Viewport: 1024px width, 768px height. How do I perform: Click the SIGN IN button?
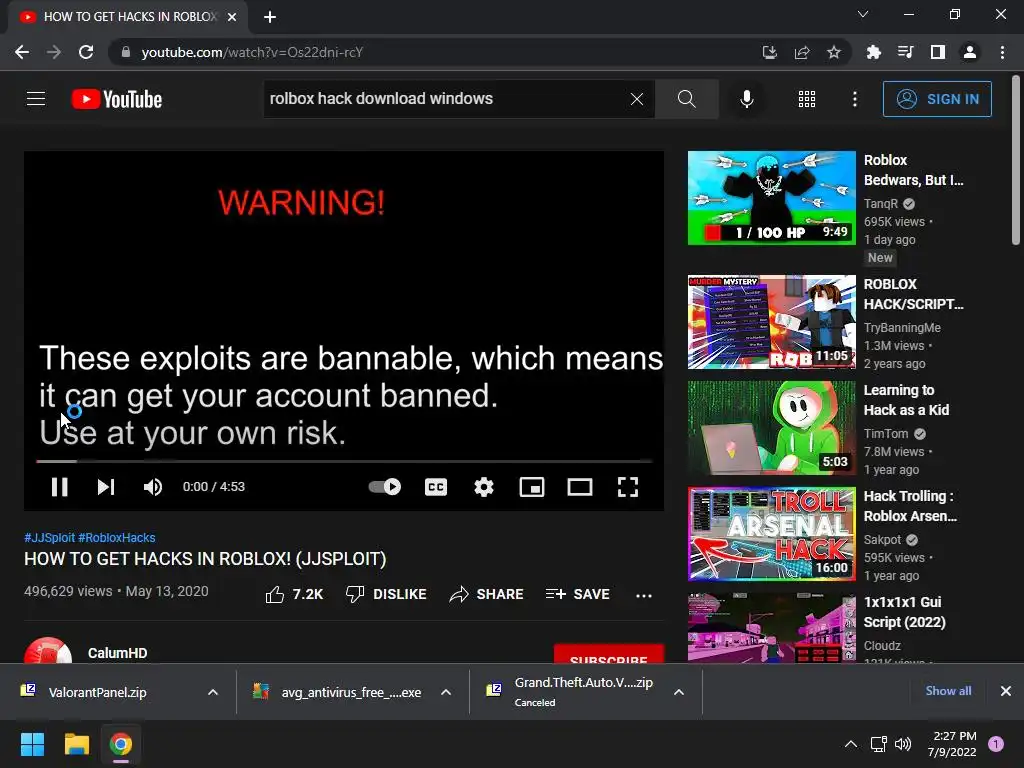937,99
